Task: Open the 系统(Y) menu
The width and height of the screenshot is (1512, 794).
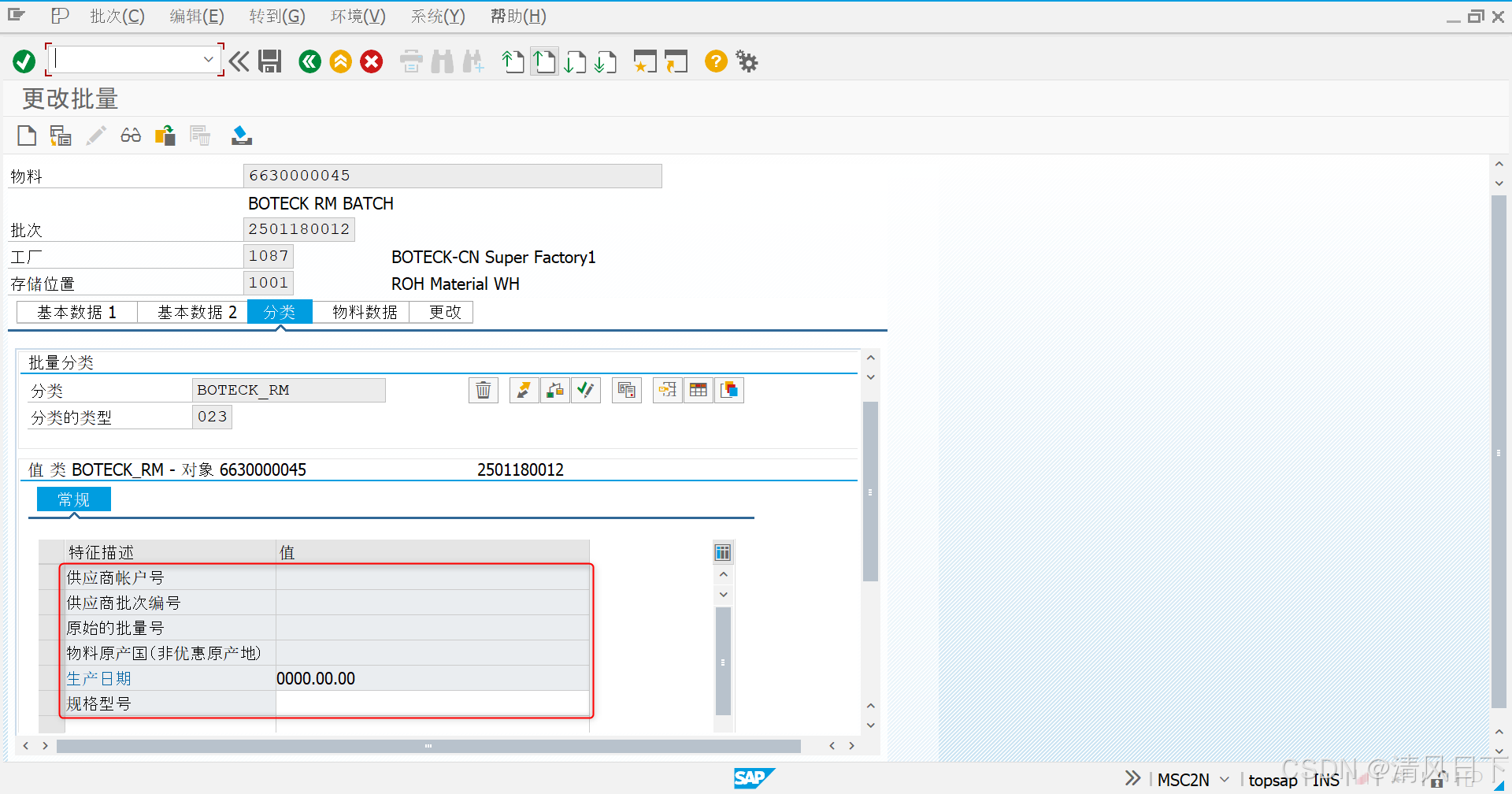Action: 438,16
